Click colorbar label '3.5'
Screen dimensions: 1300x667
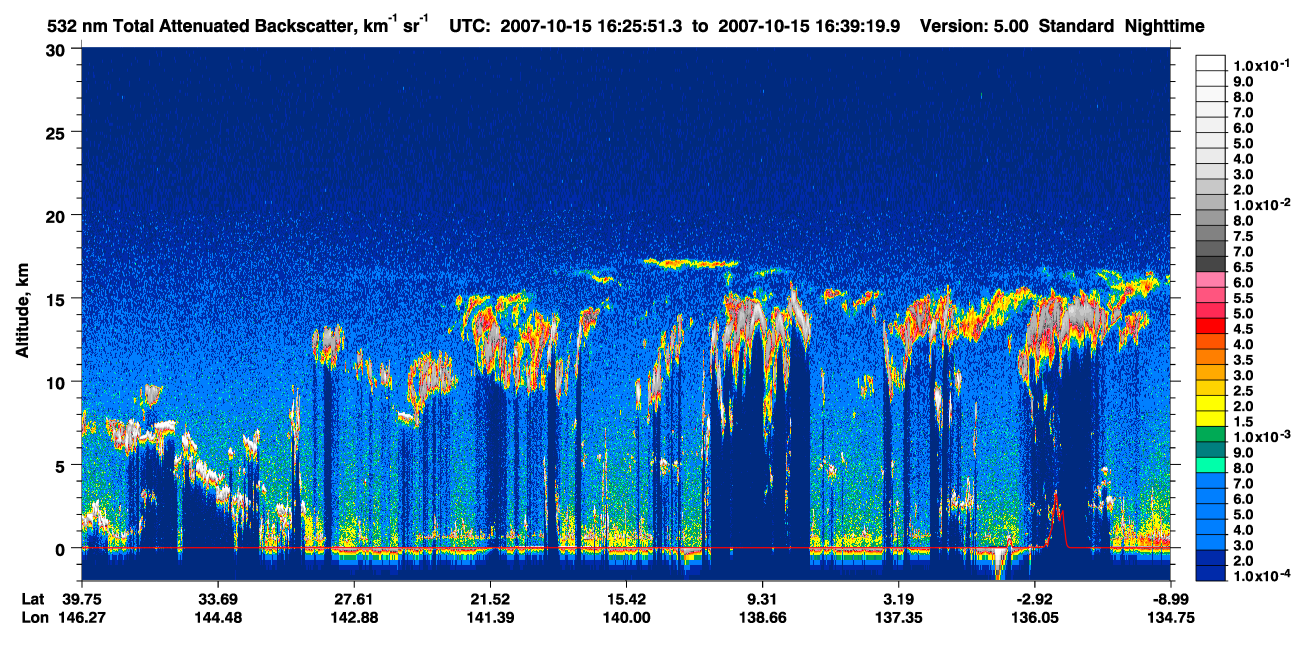click(x=1242, y=360)
